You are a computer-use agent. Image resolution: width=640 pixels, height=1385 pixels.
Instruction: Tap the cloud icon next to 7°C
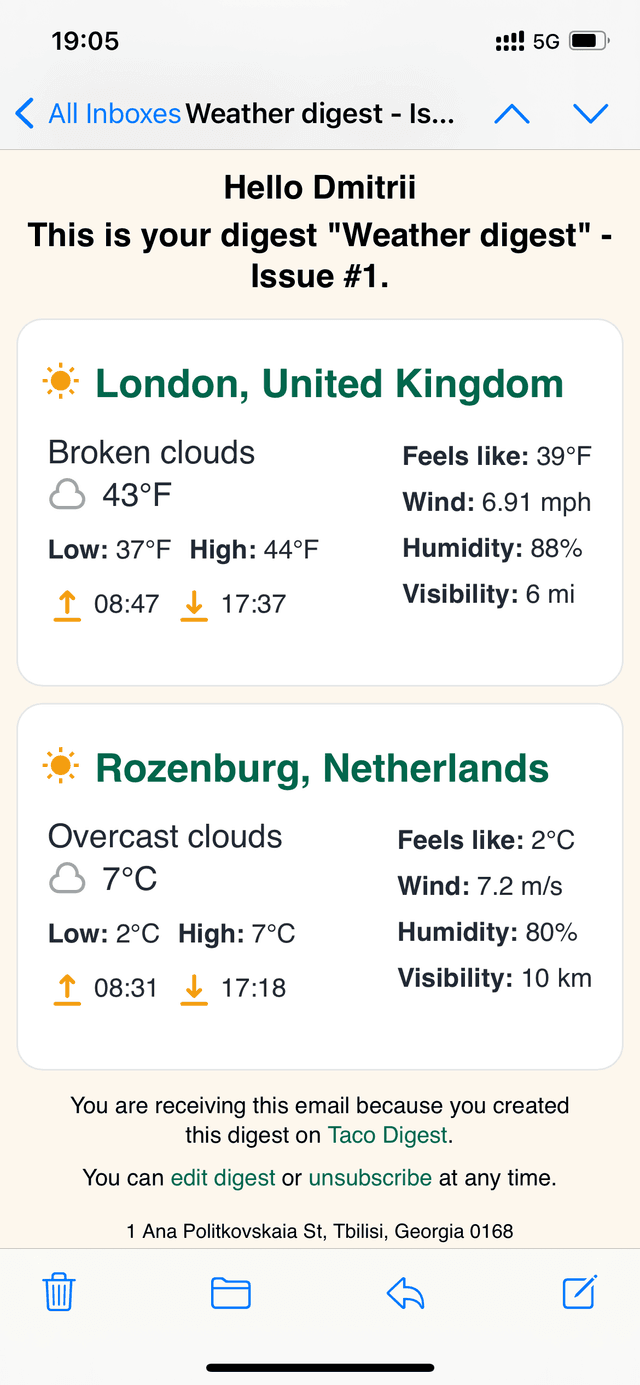(x=67, y=879)
